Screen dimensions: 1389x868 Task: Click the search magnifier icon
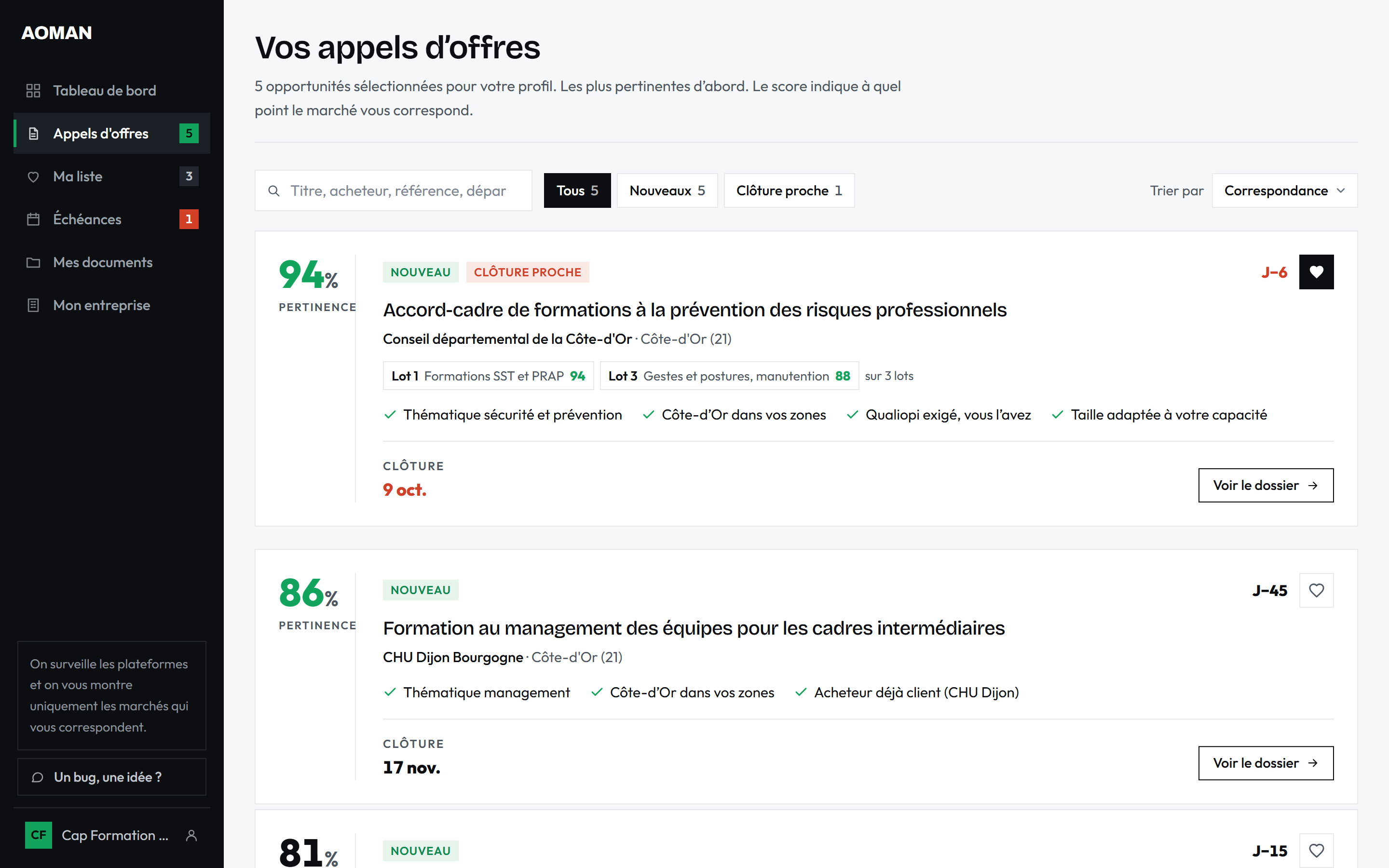[x=274, y=190]
